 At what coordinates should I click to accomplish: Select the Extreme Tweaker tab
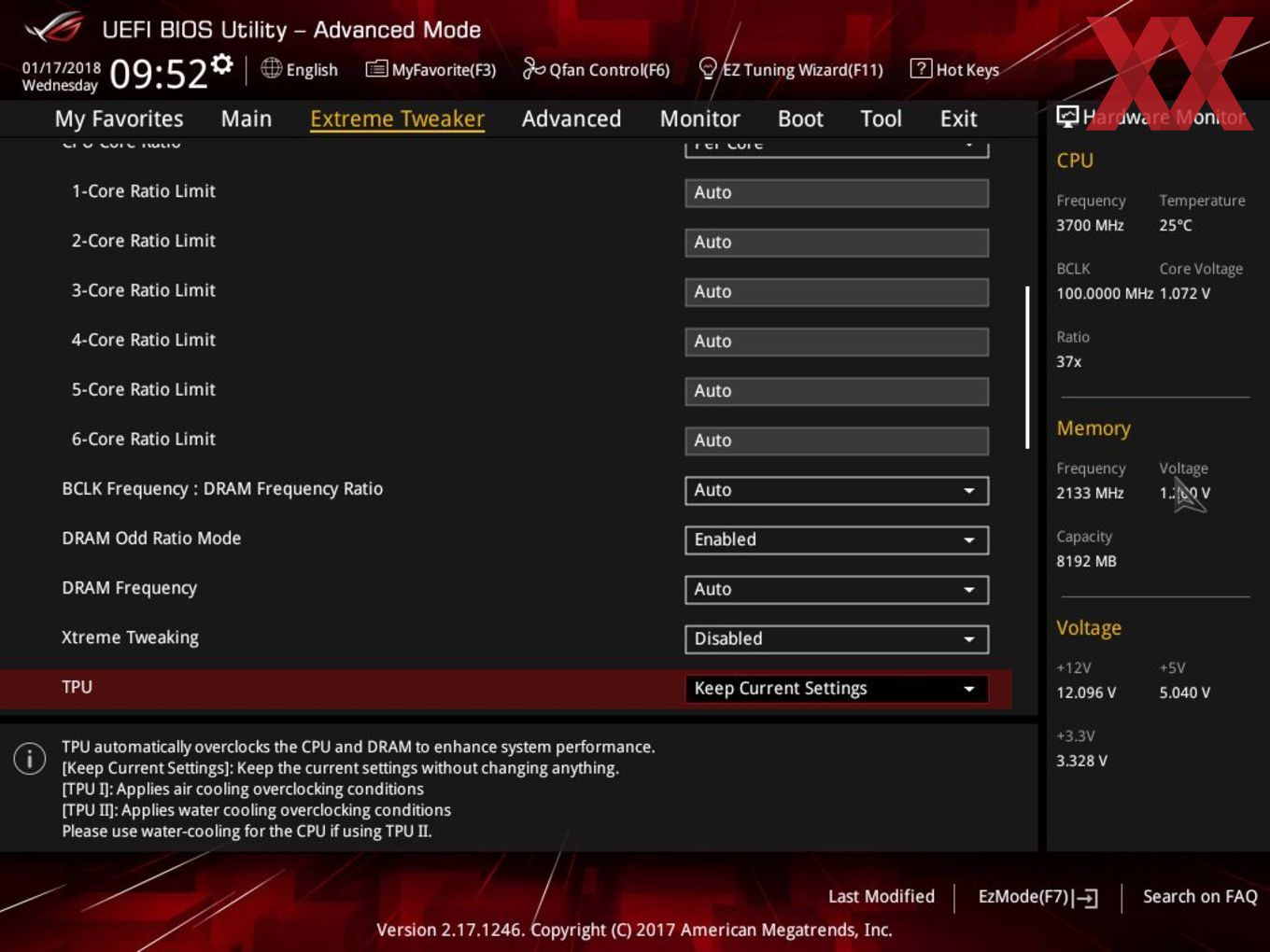pyautogui.click(x=397, y=119)
